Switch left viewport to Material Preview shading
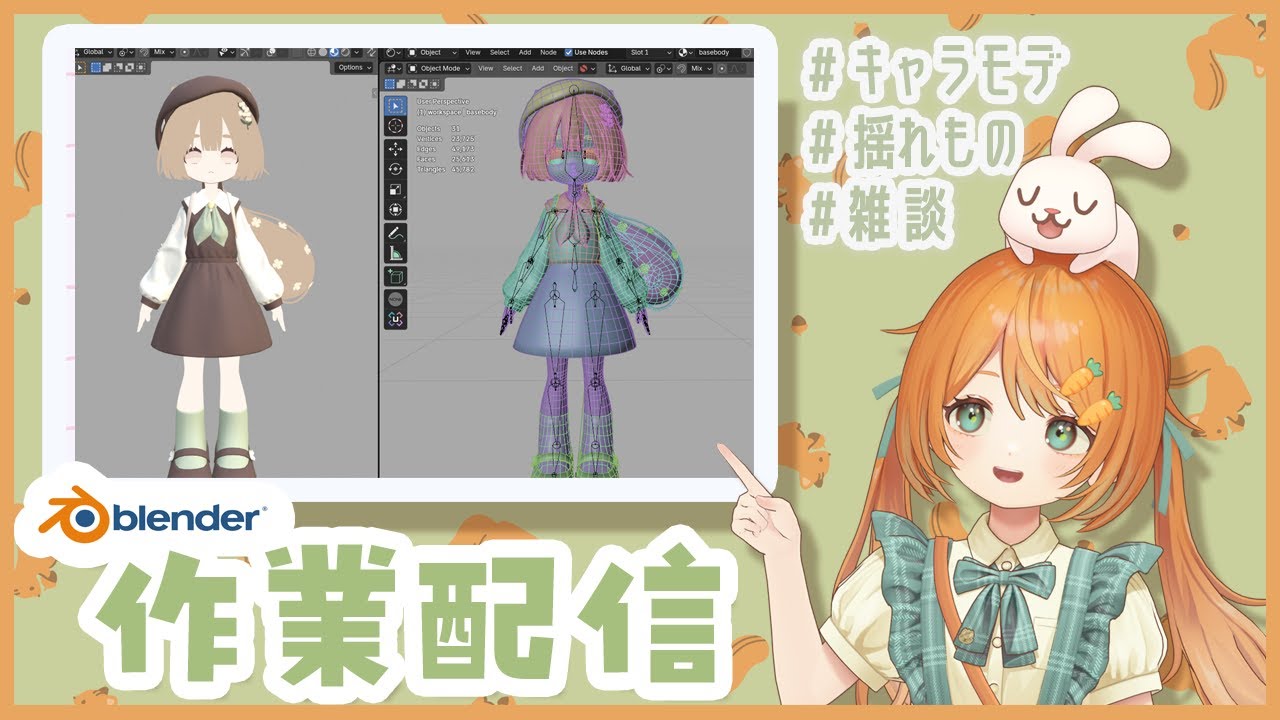The image size is (1280, 720). point(334,52)
